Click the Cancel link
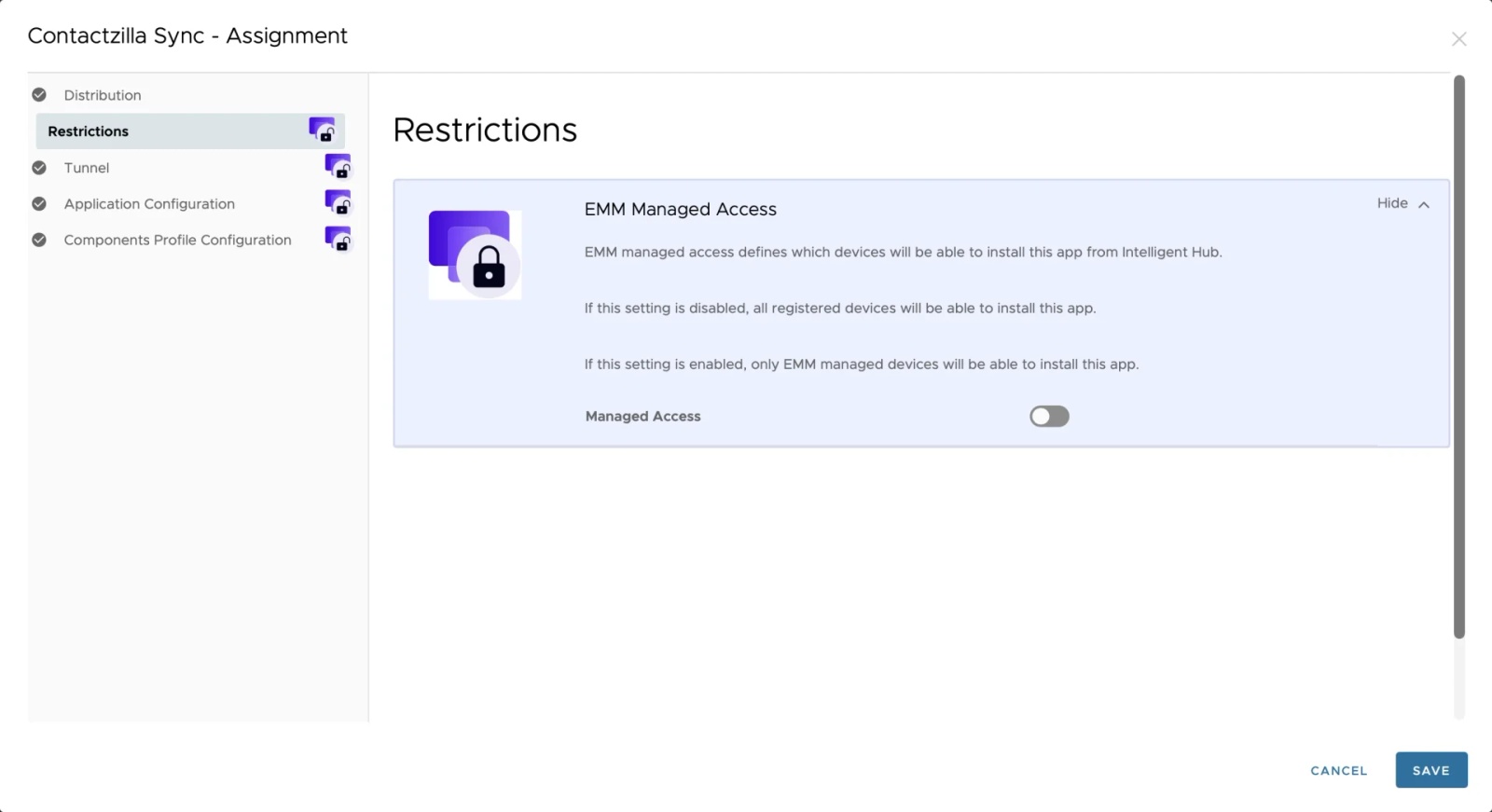1492x812 pixels. point(1337,770)
